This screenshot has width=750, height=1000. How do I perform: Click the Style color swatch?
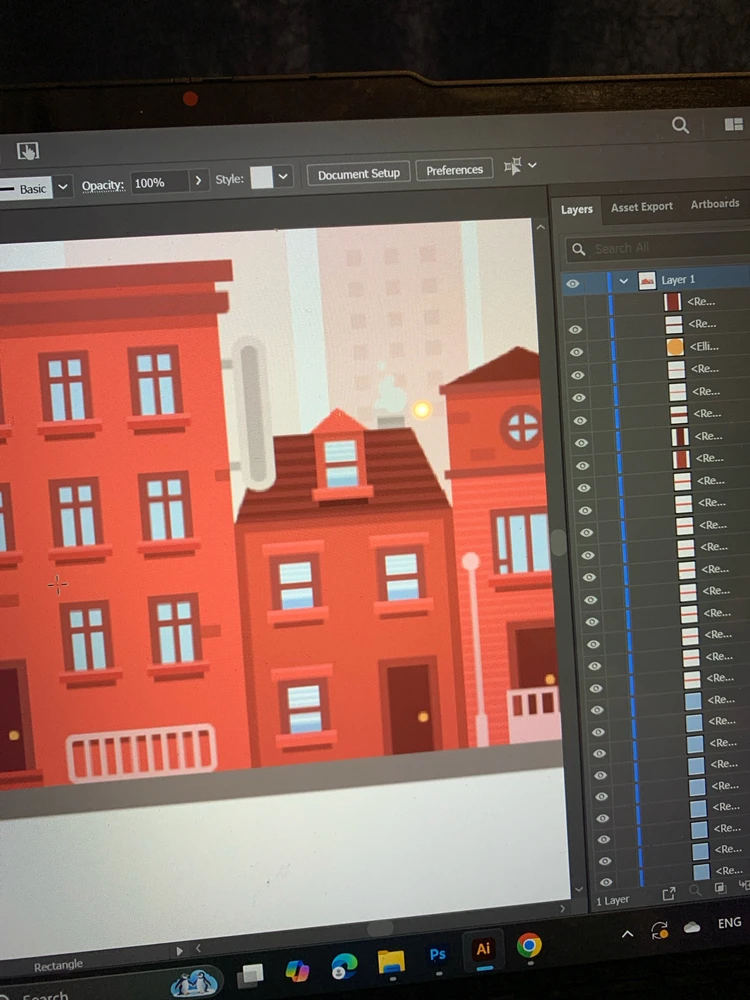pos(261,178)
